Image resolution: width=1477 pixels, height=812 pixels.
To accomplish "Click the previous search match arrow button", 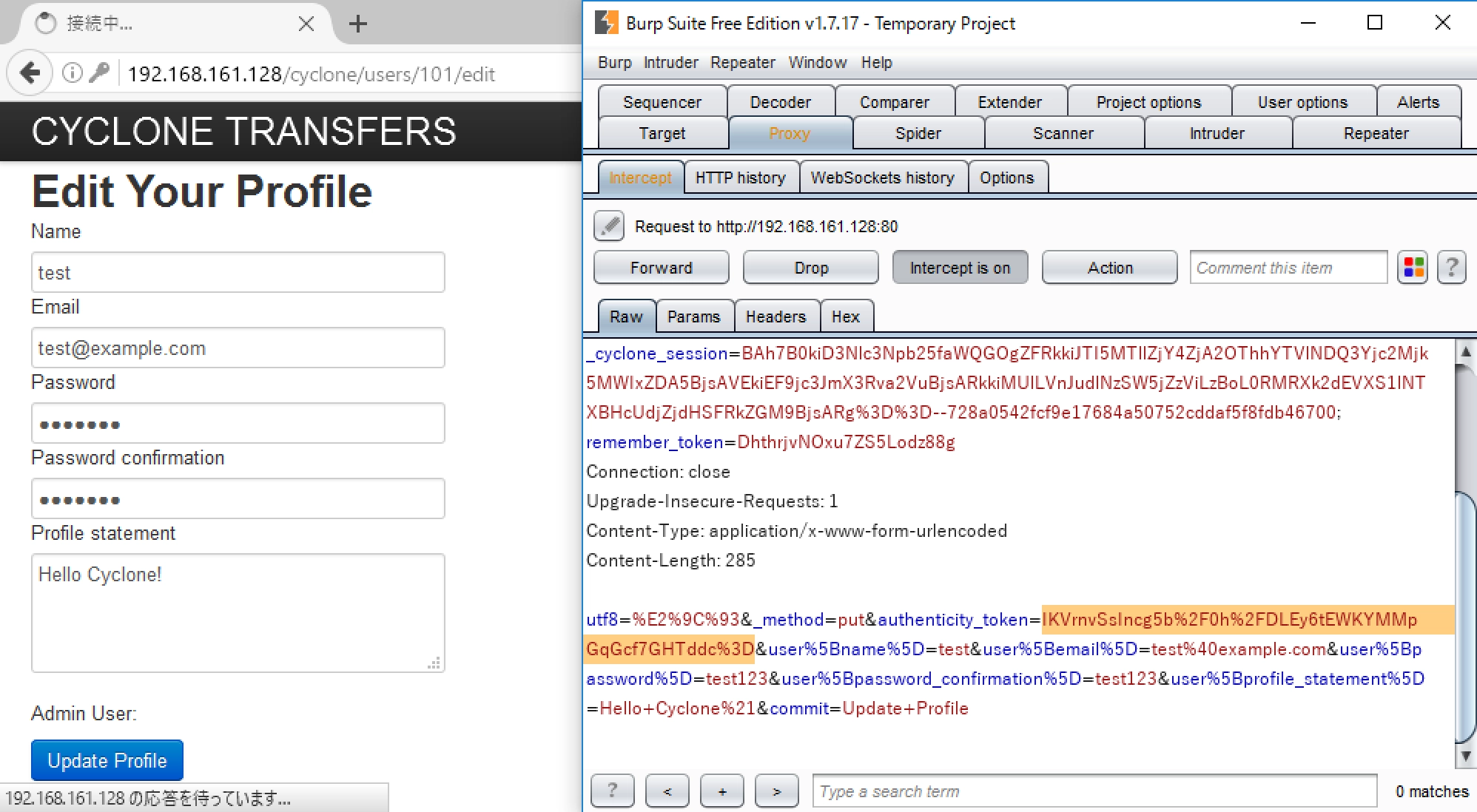I will pos(667,791).
